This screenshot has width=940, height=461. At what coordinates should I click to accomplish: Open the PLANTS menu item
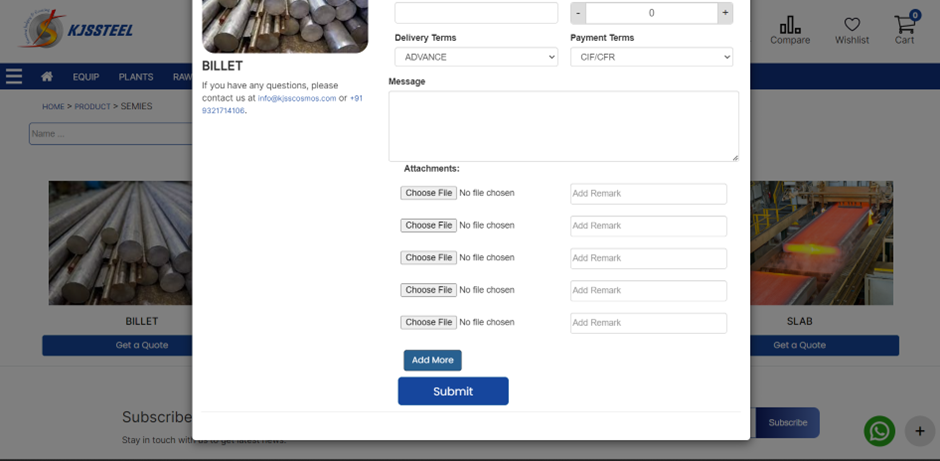click(136, 77)
